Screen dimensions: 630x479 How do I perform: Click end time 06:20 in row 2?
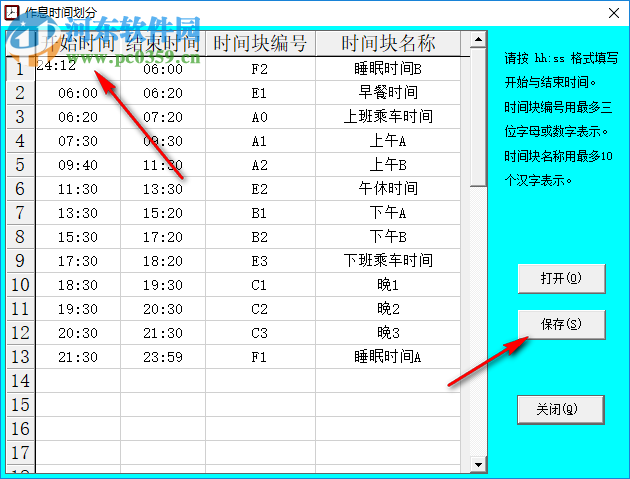[163, 93]
